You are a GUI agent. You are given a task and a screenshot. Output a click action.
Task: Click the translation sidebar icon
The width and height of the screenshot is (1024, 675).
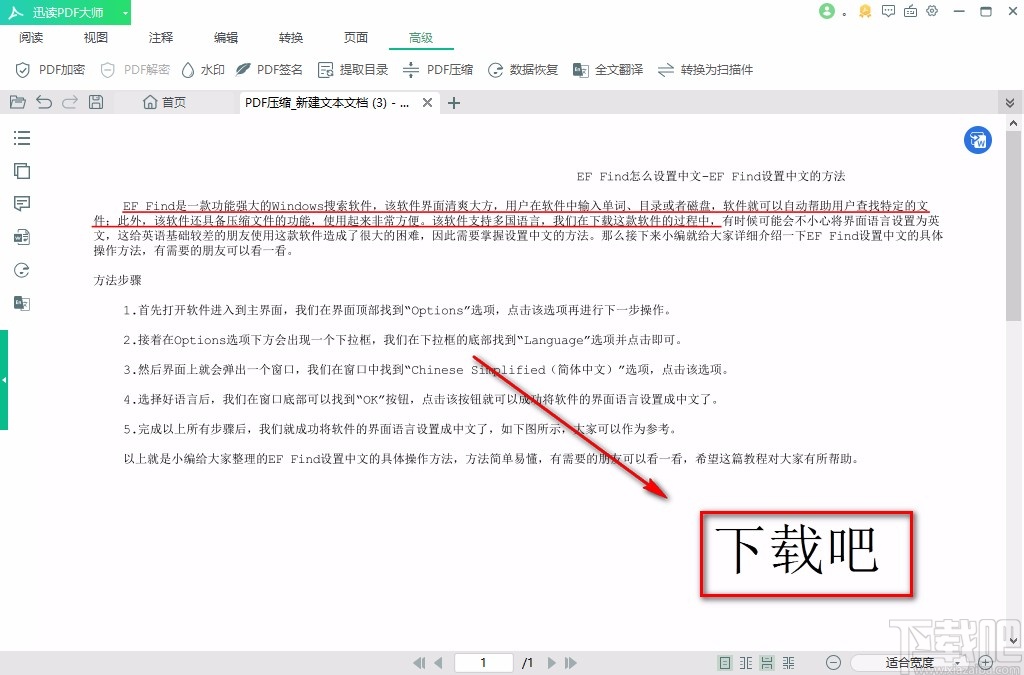(x=22, y=303)
